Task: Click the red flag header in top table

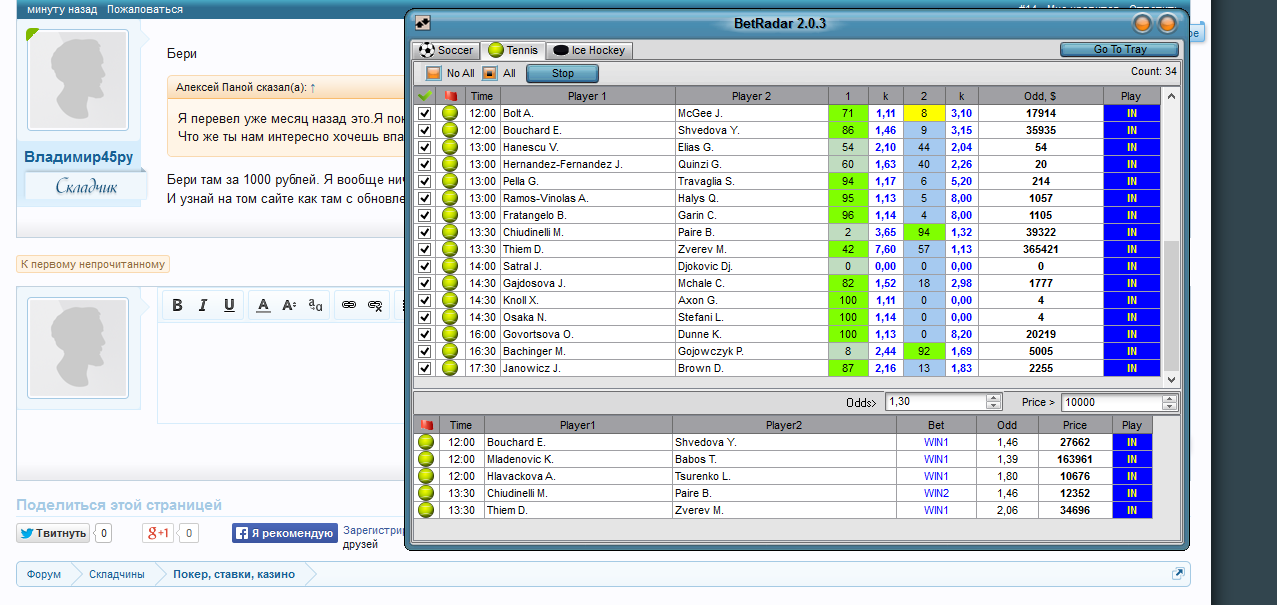Action: [x=451, y=96]
